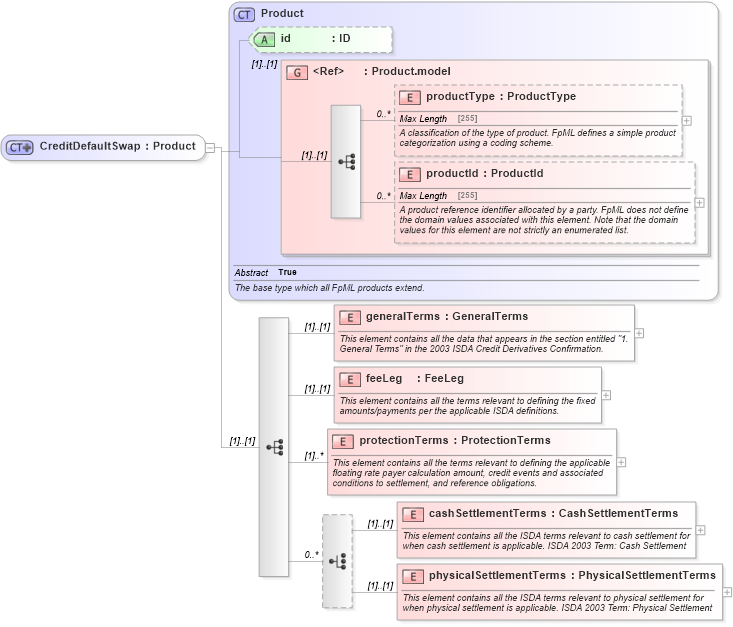733x627 pixels.
Task: Click the CT icon beside the Product title
Action: [244, 14]
